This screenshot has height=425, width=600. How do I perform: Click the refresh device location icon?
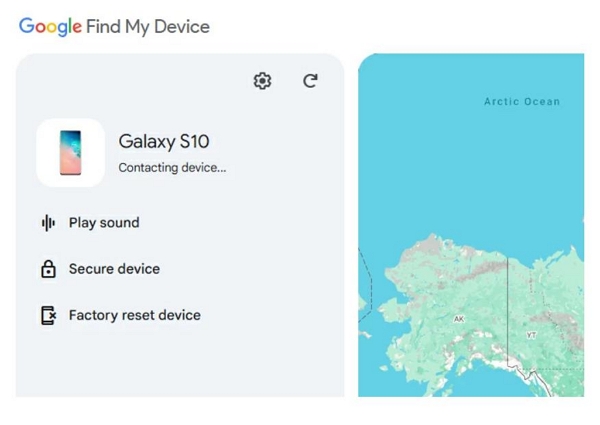point(310,81)
